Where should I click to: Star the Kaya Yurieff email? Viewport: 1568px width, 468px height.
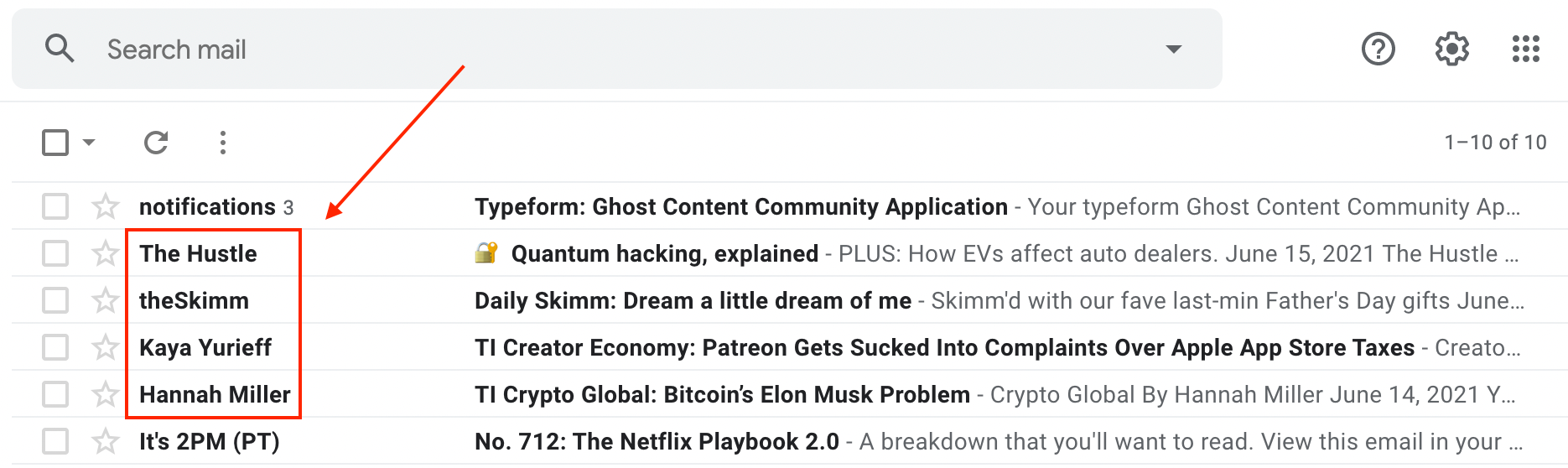coord(106,347)
